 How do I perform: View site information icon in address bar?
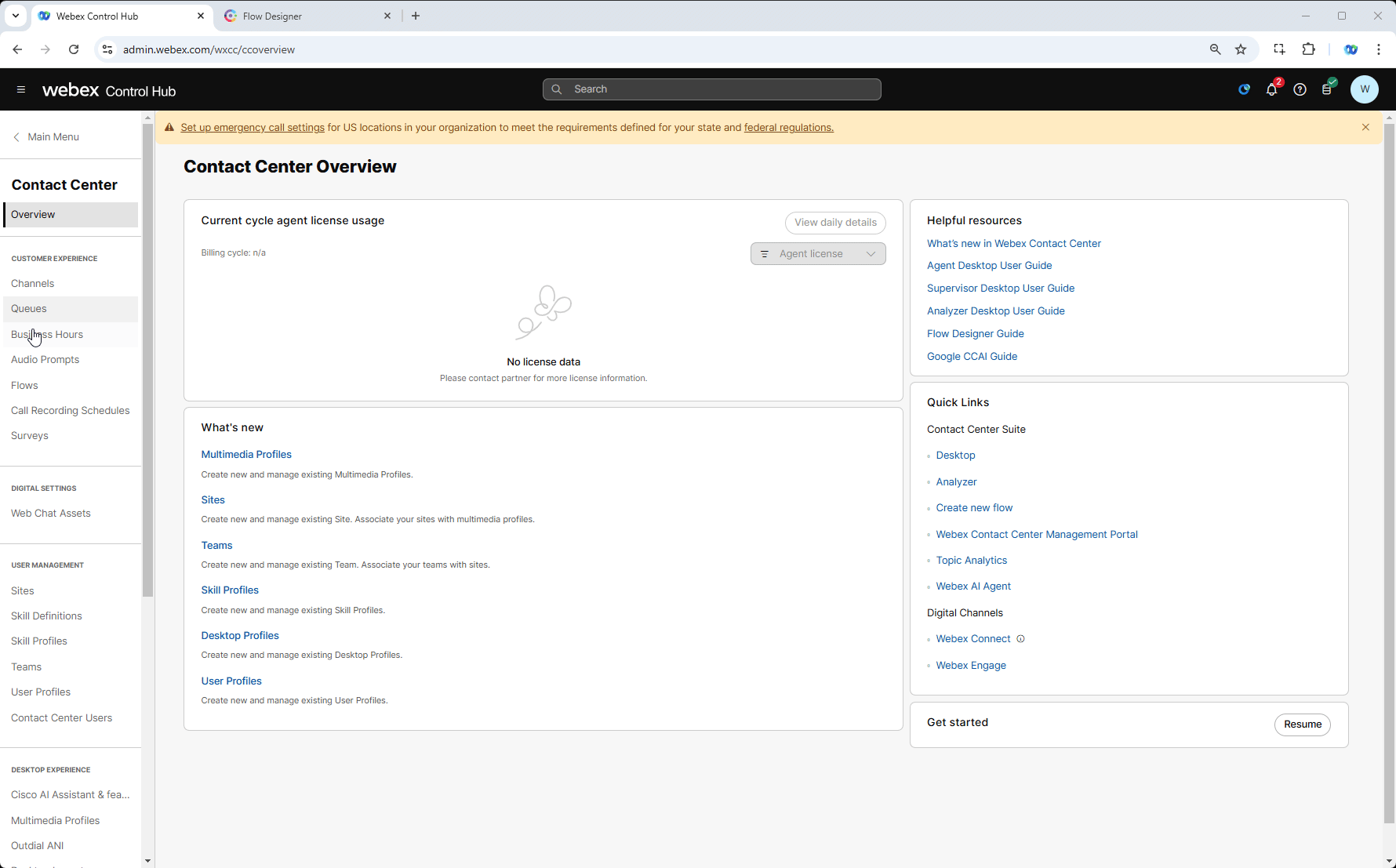point(108,49)
